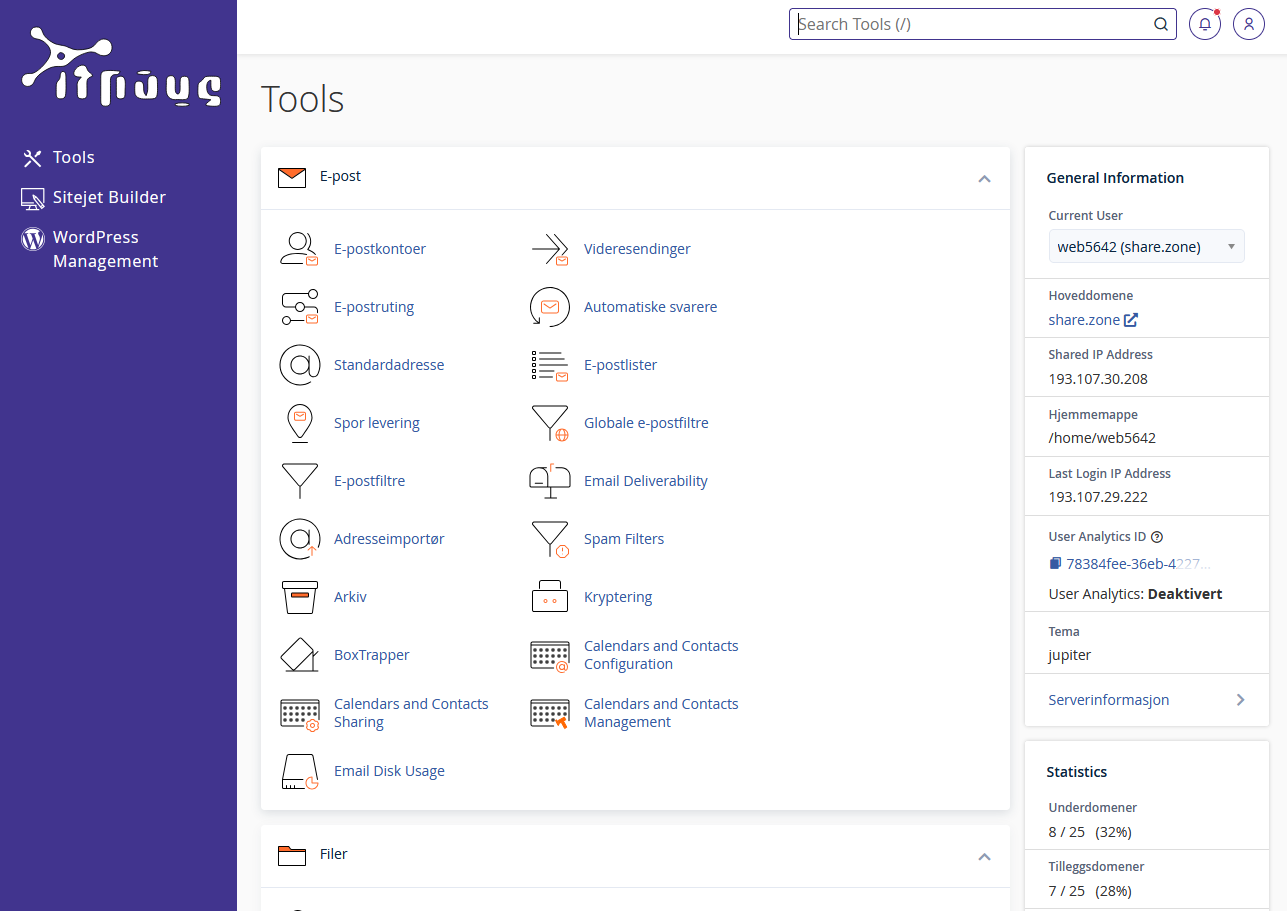Collapse the Filer section
The image size is (1287, 911).
click(x=984, y=856)
